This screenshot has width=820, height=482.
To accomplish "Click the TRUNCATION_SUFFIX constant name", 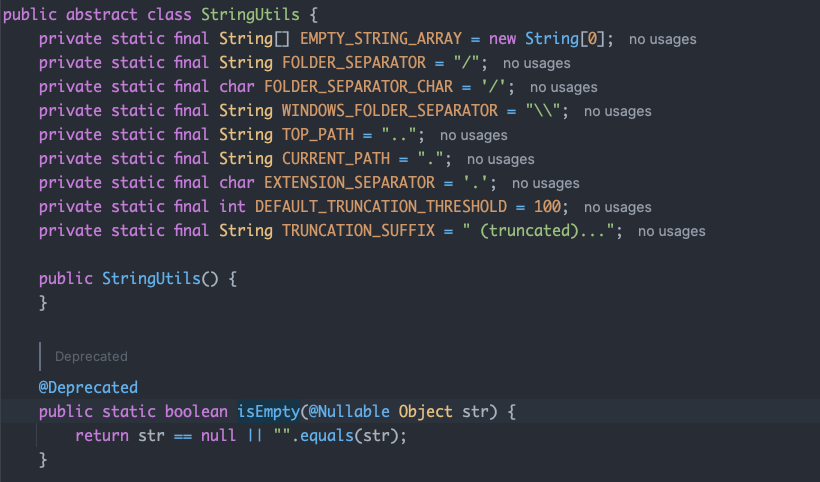I will click(358, 231).
